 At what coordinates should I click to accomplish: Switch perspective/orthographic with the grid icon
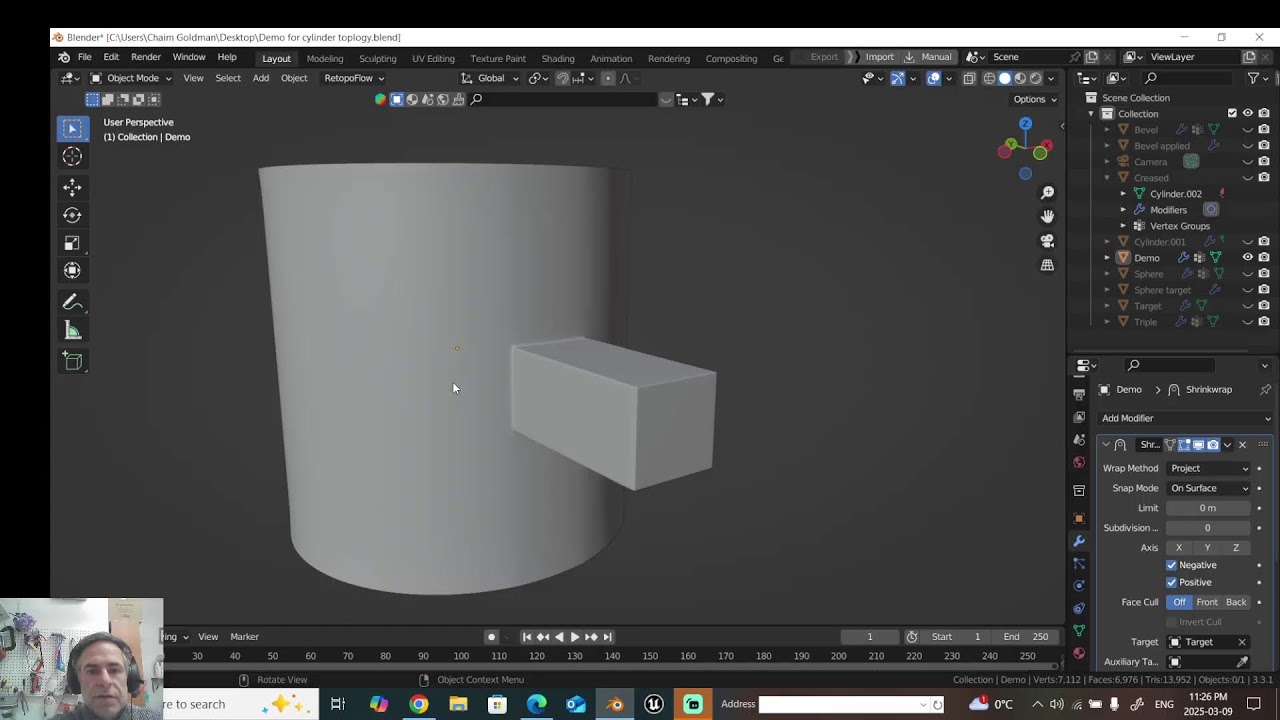pyautogui.click(x=1047, y=265)
